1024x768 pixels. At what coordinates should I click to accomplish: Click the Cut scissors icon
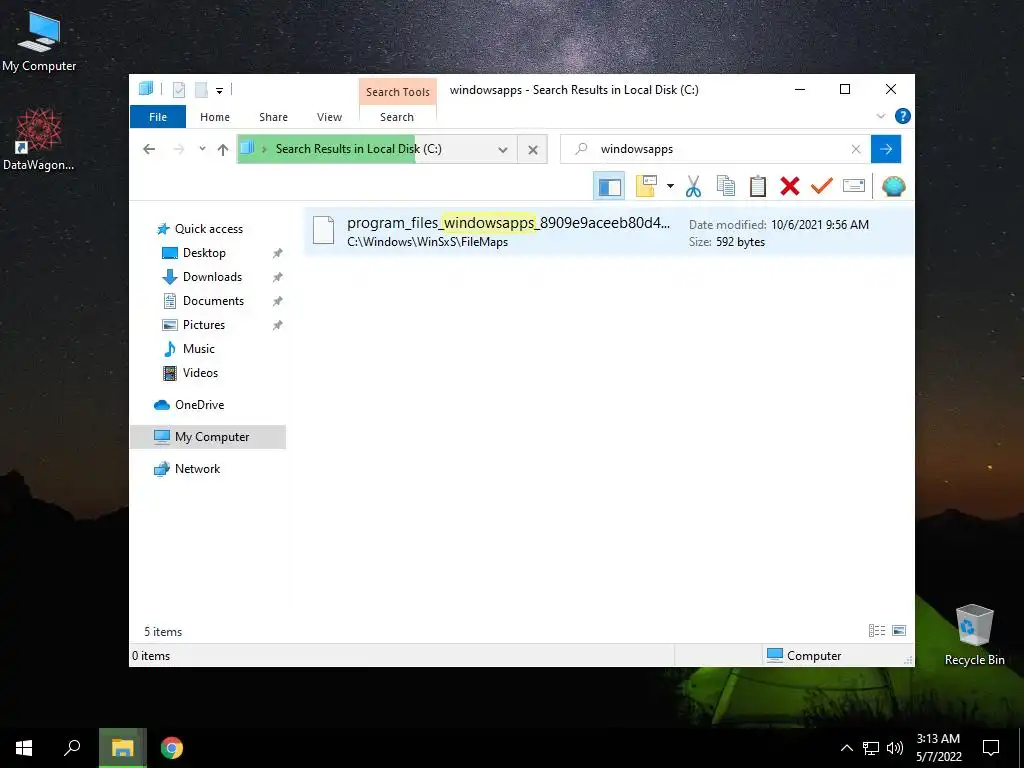point(694,186)
